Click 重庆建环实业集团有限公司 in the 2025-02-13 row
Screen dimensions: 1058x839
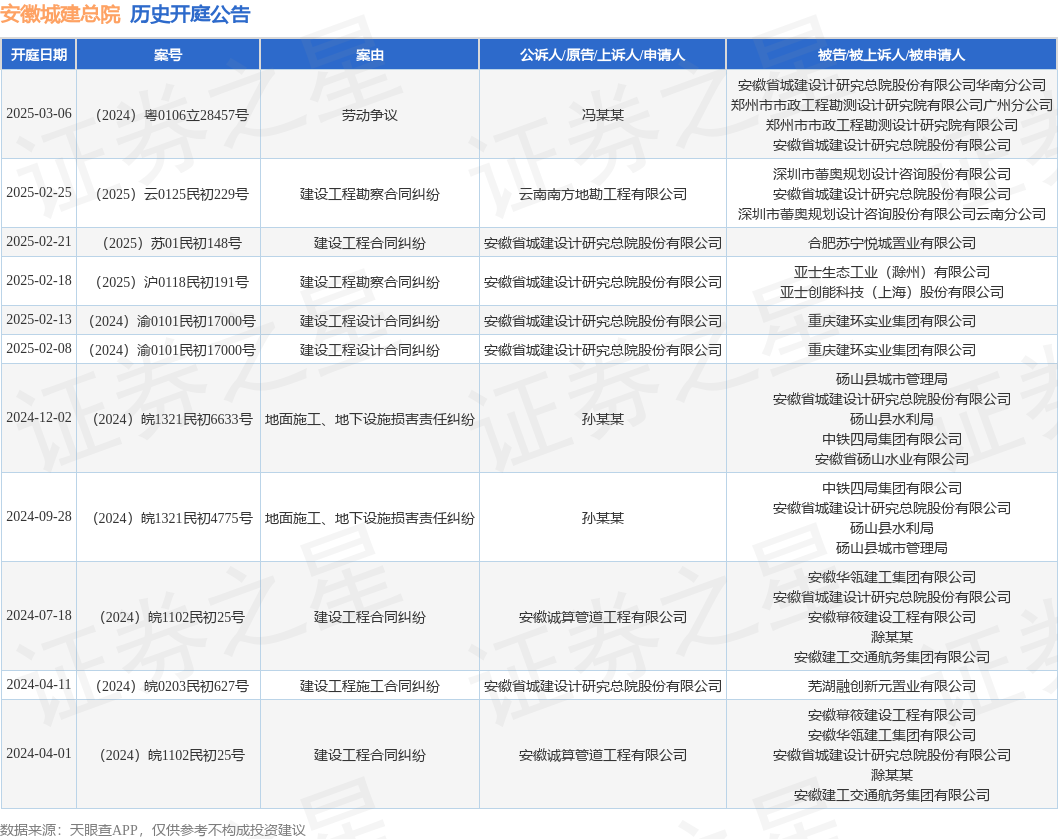point(891,321)
